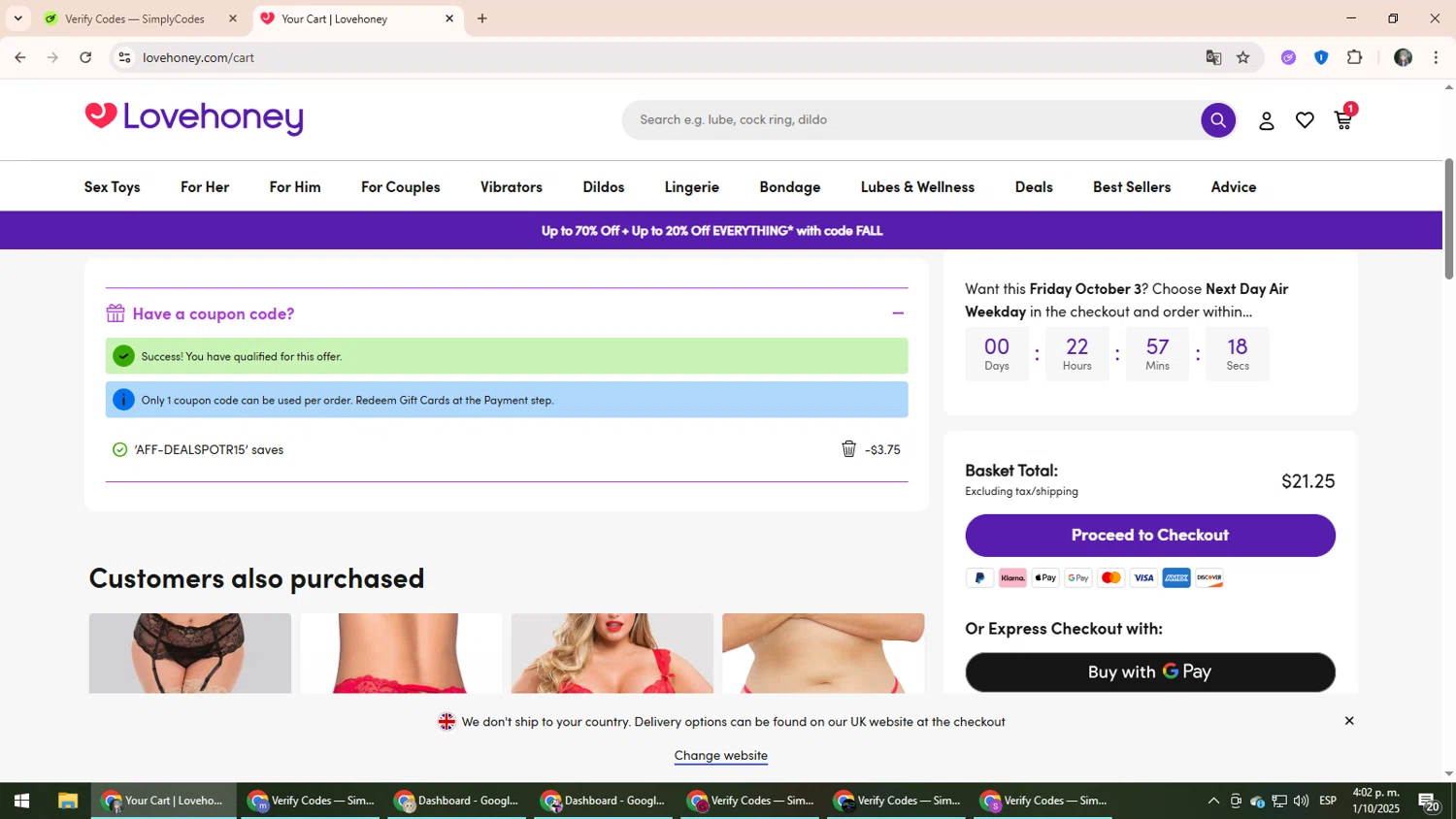Click the Bitwarden shield extension icon
Screen dimensions: 1456x819
coord(1321,58)
